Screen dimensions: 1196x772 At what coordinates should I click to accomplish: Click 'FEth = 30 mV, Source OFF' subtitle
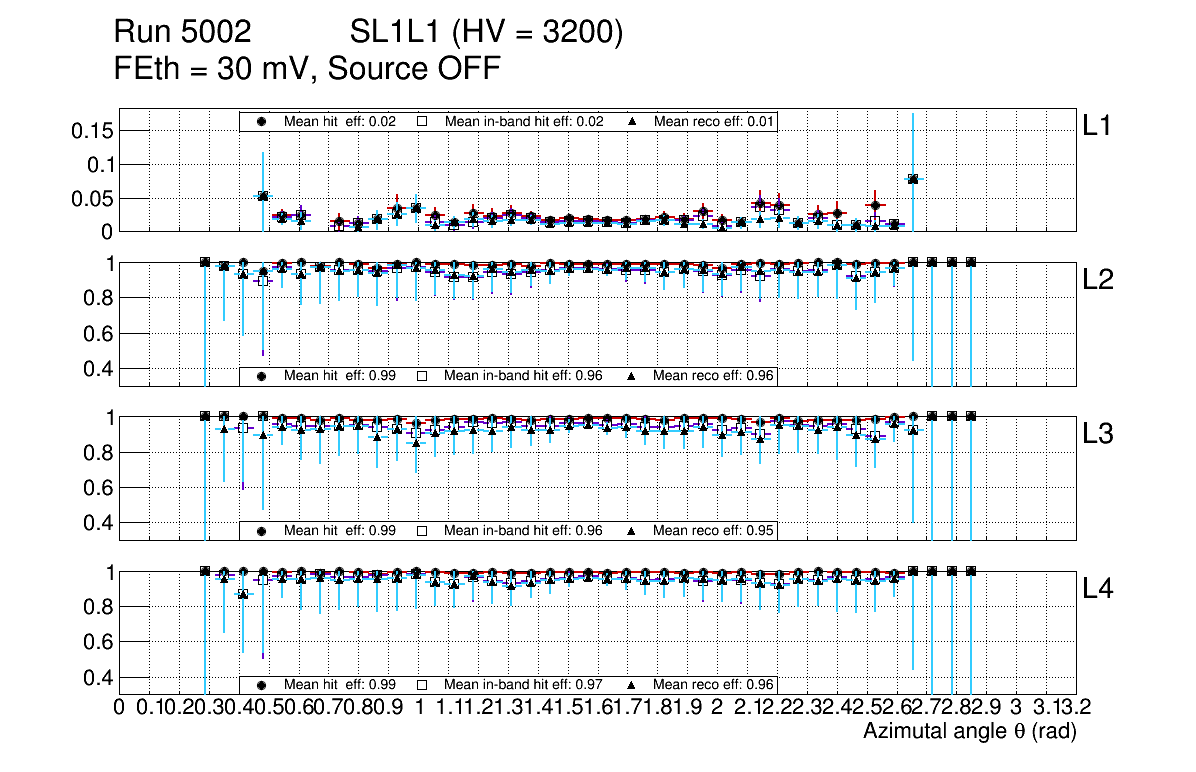[x=307, y=69]
